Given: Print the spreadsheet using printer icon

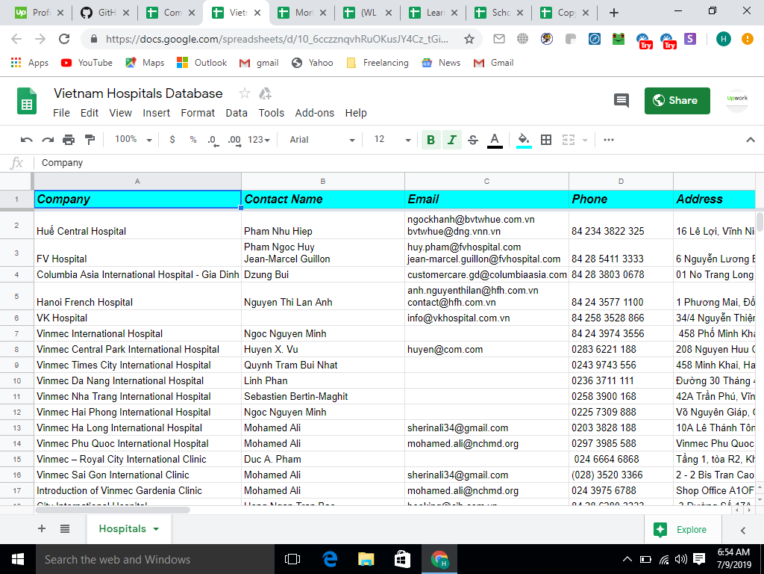Looking at the screenshot, I should click(x=69, y=140).
